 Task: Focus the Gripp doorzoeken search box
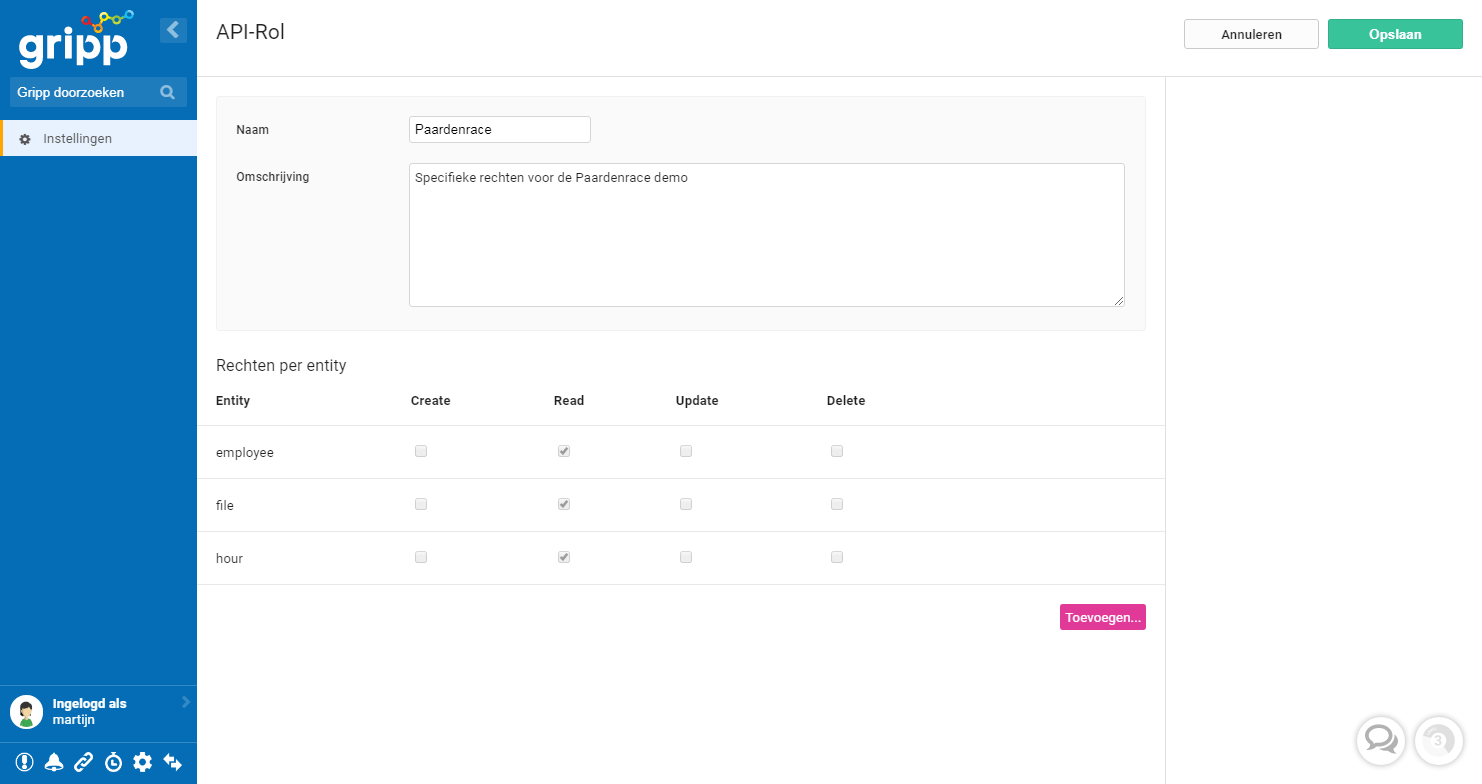[98, 92]
